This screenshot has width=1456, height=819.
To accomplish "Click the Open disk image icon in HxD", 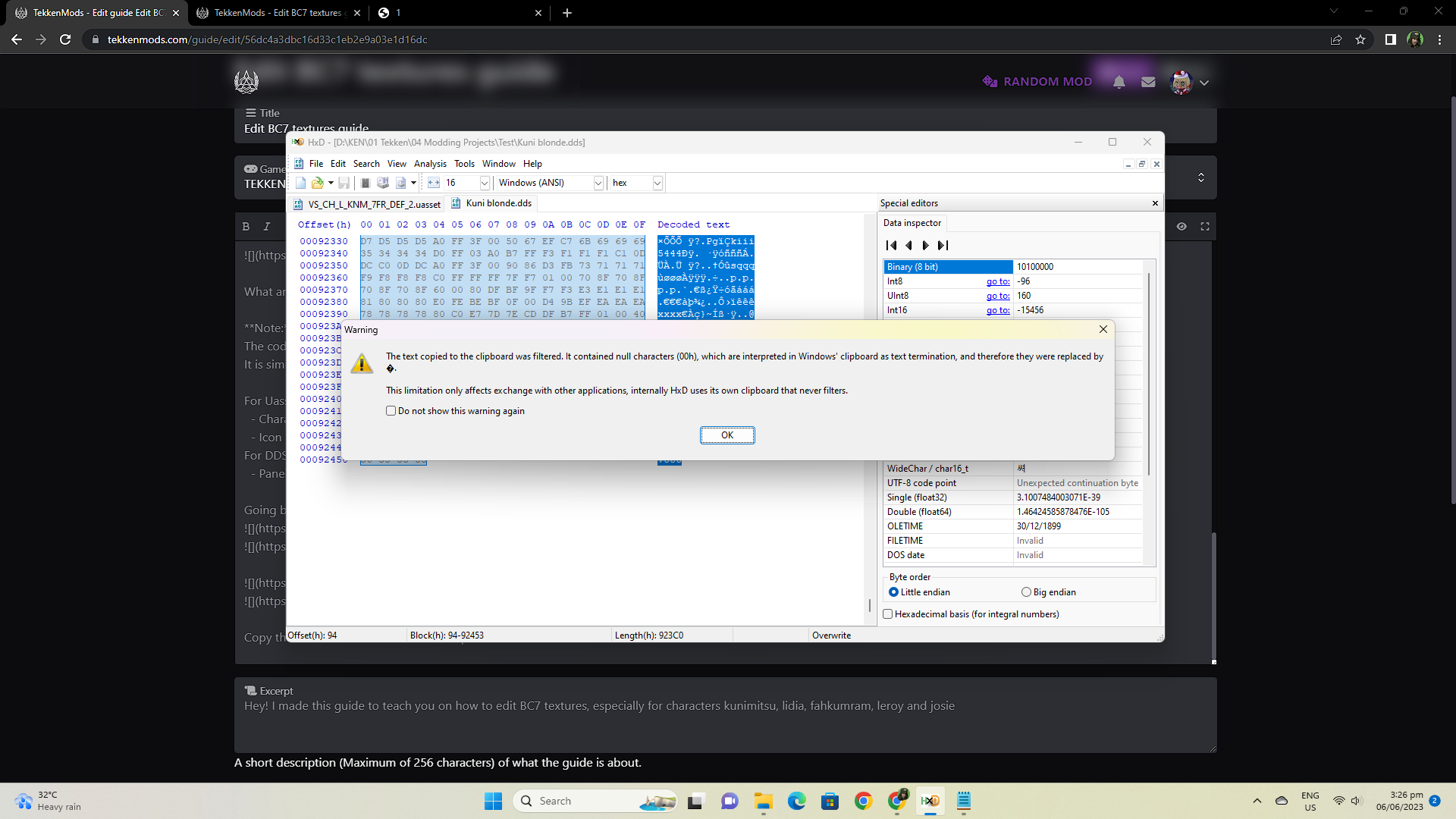I will pos(401,183).
